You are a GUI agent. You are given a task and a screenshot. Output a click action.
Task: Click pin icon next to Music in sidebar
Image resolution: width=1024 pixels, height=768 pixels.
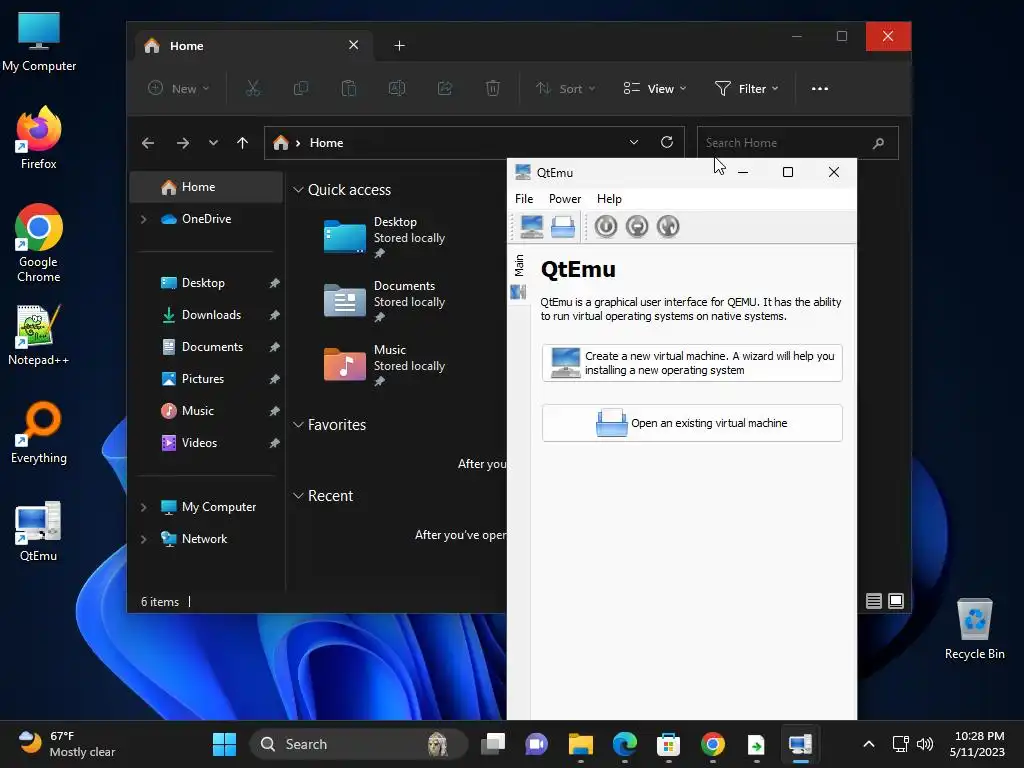tap(274, 411)
